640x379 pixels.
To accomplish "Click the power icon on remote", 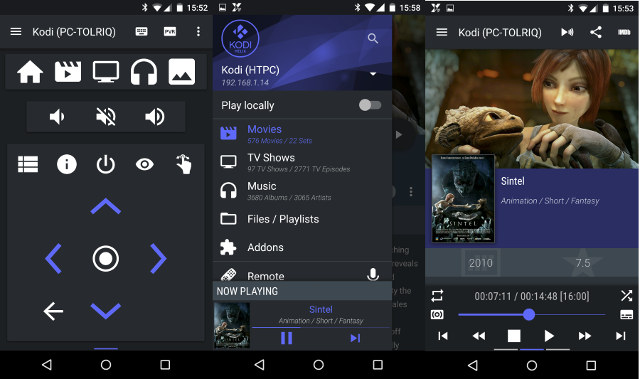I will [105, 164].
